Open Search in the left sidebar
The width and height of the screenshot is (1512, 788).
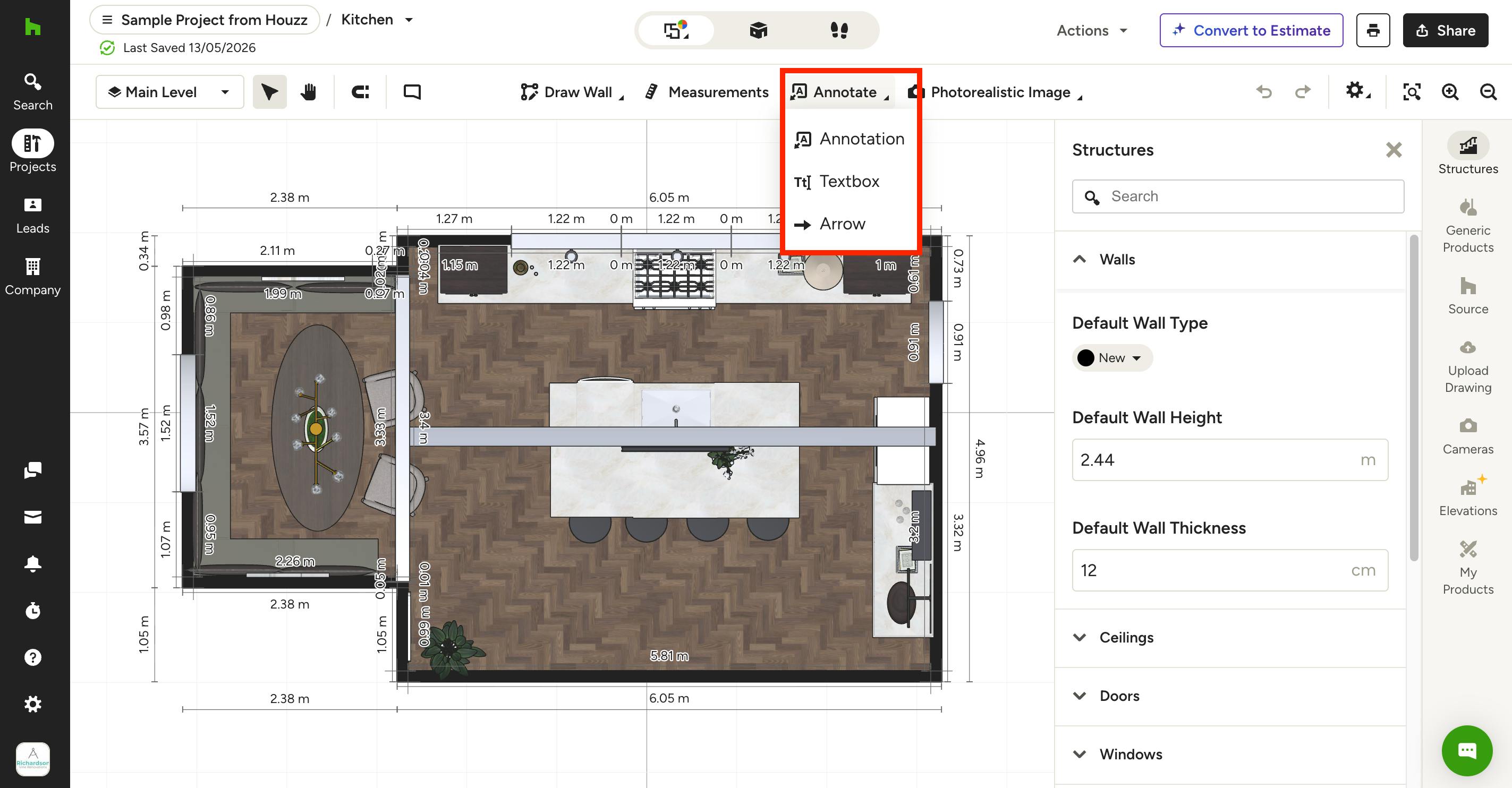[x=33, y=91]
